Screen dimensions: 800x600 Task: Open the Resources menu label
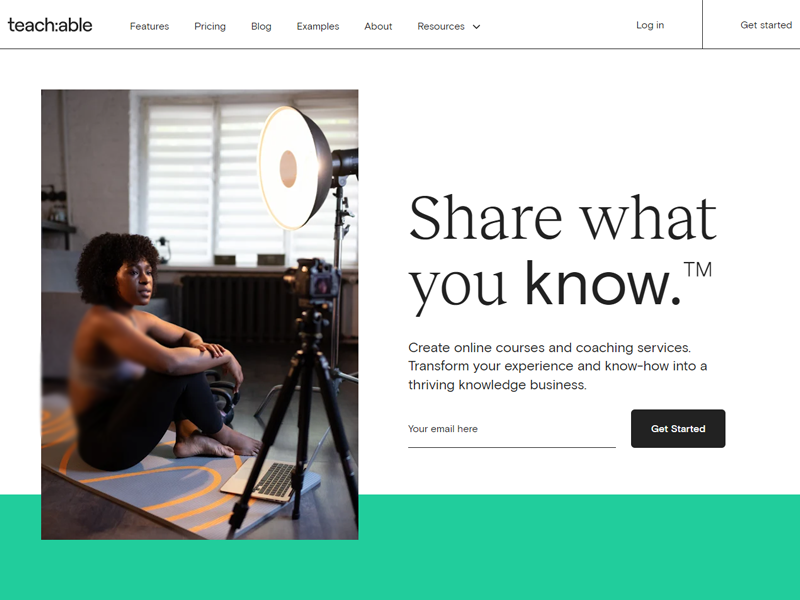tap(441, 26)
